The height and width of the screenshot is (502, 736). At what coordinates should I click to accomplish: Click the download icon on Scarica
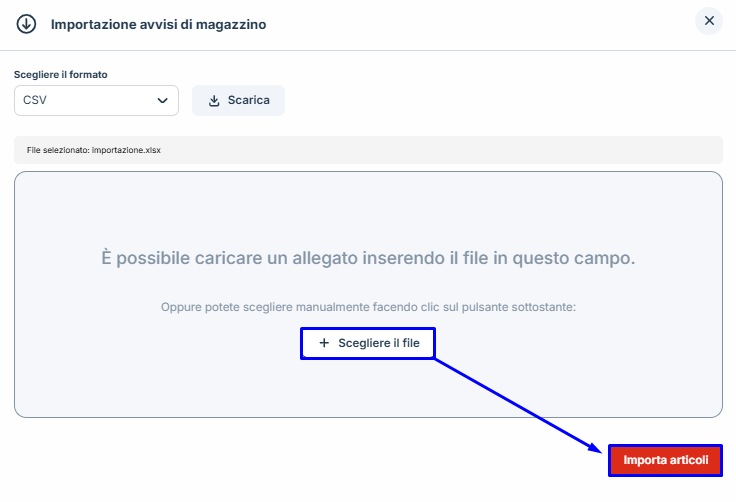[214, 101]
